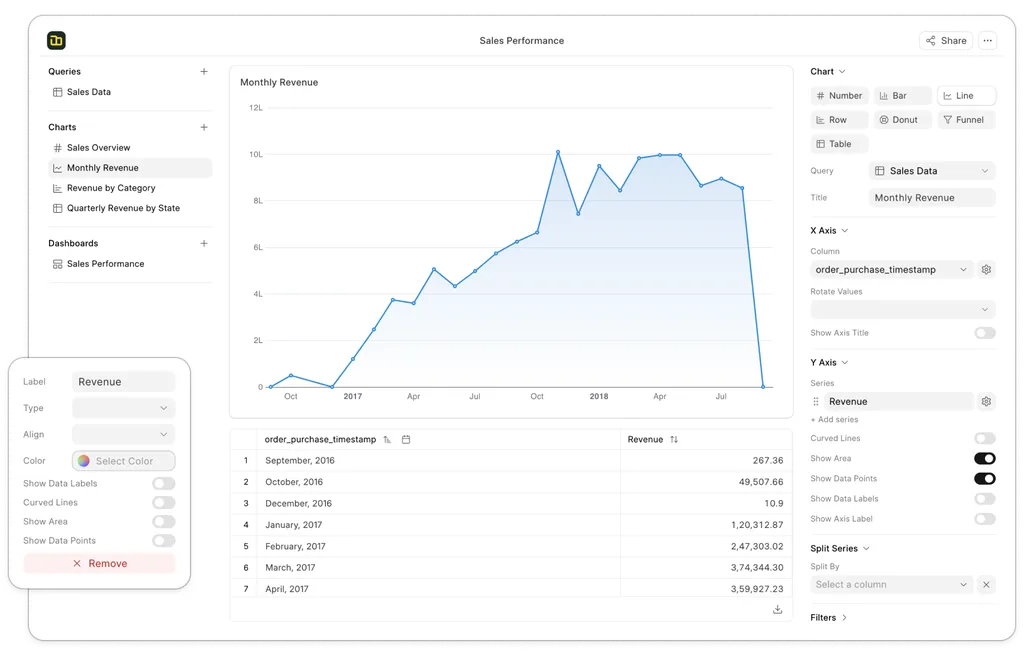Sort the Revenue column in table

tap(674, 439)
